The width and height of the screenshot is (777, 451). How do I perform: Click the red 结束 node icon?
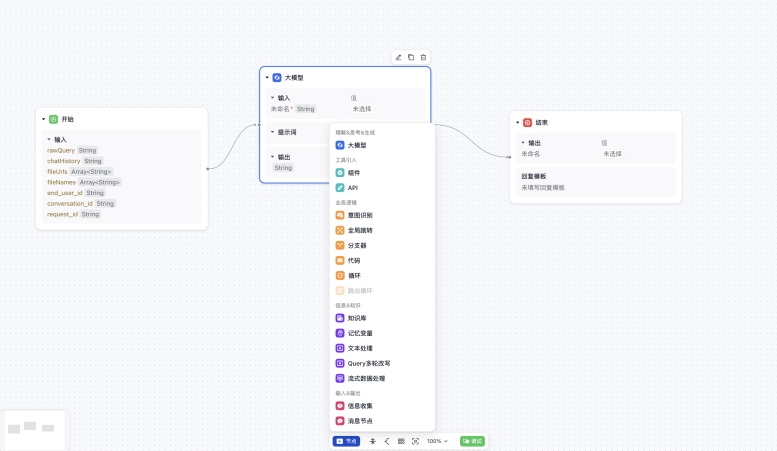click(527, 123)
